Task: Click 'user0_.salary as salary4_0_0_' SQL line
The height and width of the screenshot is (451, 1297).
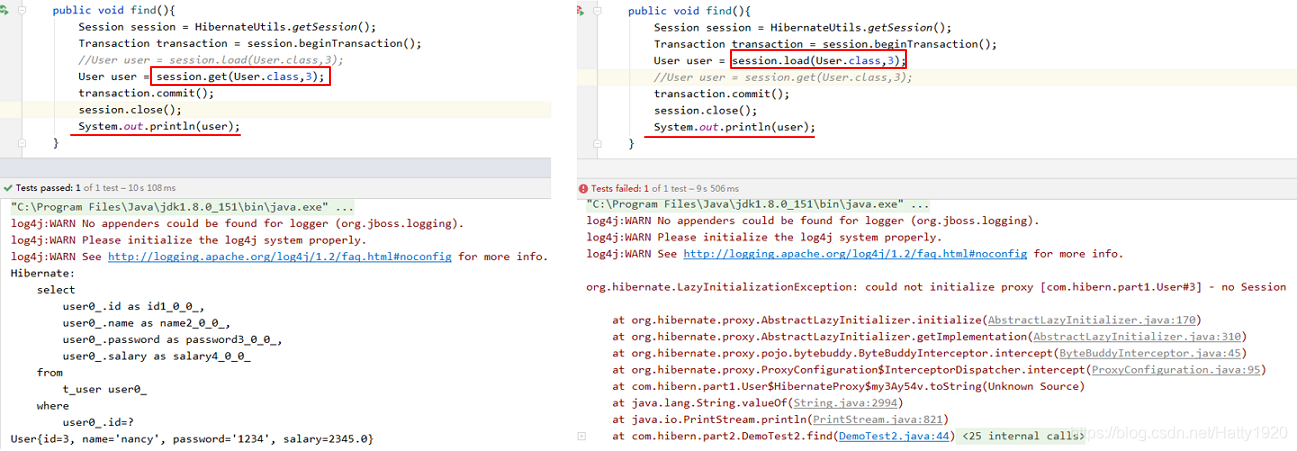Action: (156, 356)
